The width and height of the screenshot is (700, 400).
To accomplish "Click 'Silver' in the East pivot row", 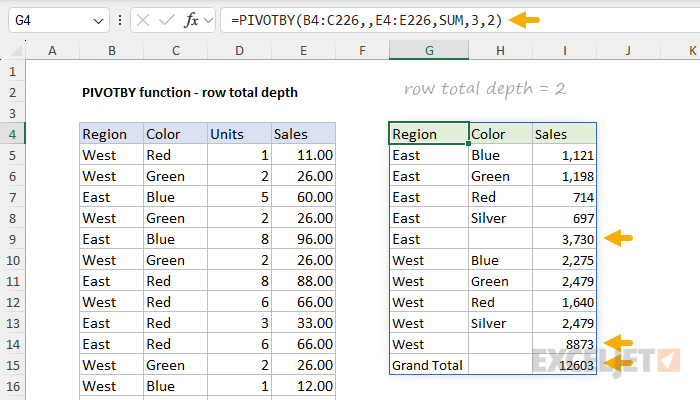I will (488, 218).
